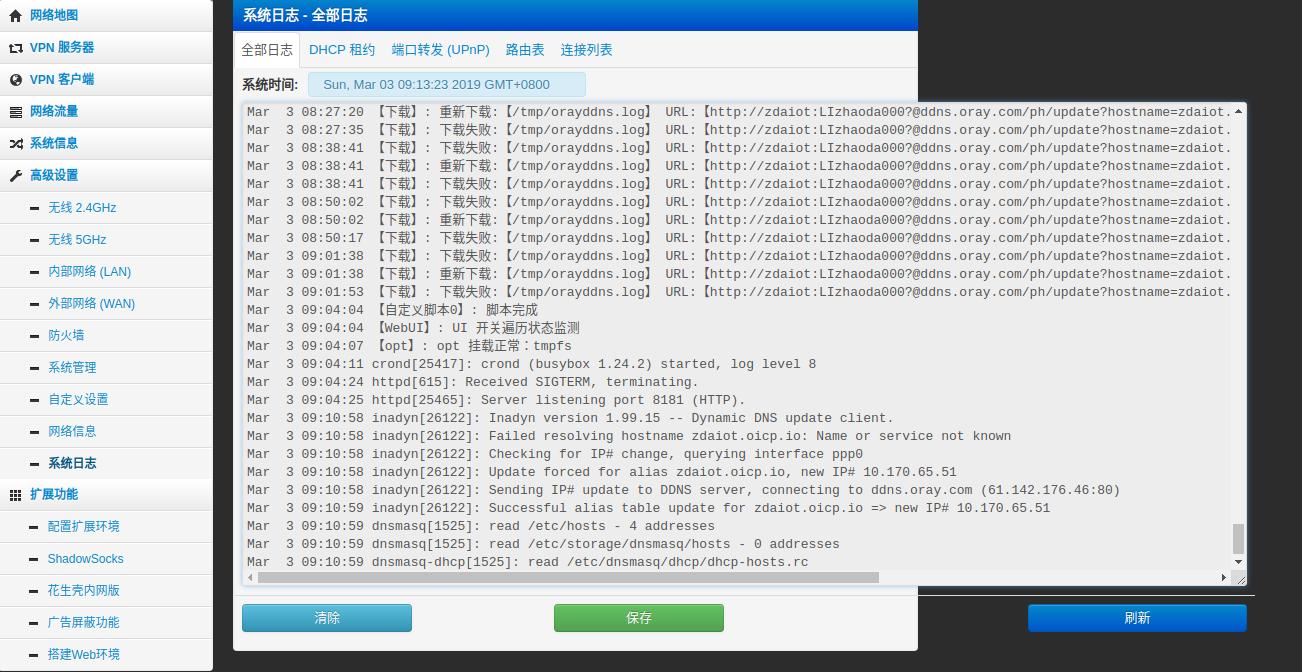Click the grid icon beside 扩展功能
Image resolution: width=1302 pixels, height=672 pixels.
click(x=15, y=495)
